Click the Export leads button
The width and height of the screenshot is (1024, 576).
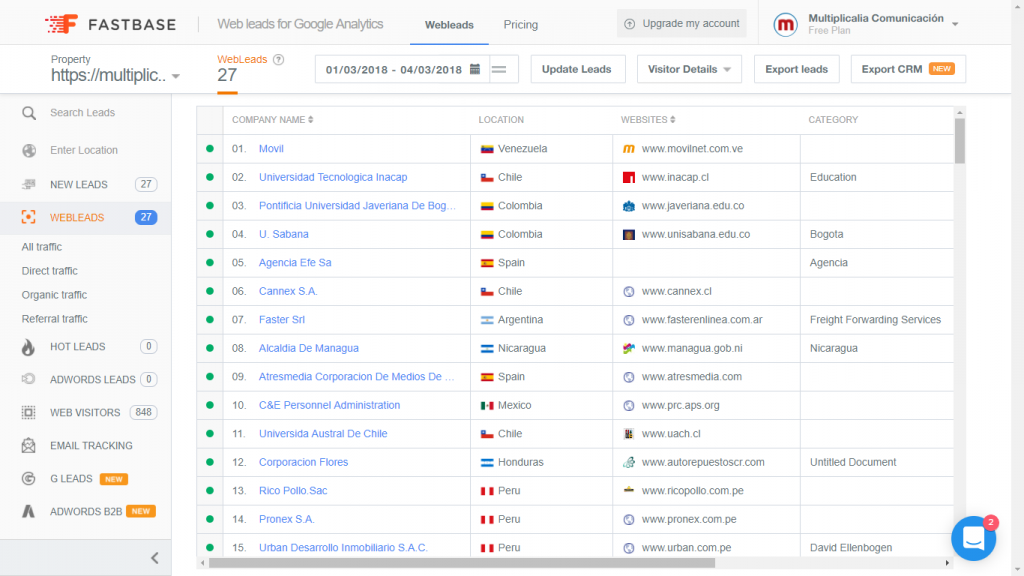click(x=796, y=69)
